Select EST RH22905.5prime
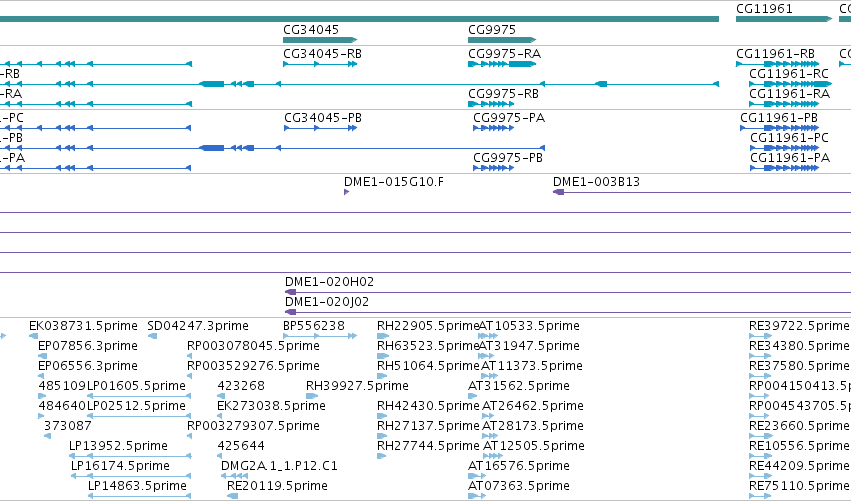Image resolution: width=851 pixels, height=501 pixels. pyautogui.click(x=428, y=326)
